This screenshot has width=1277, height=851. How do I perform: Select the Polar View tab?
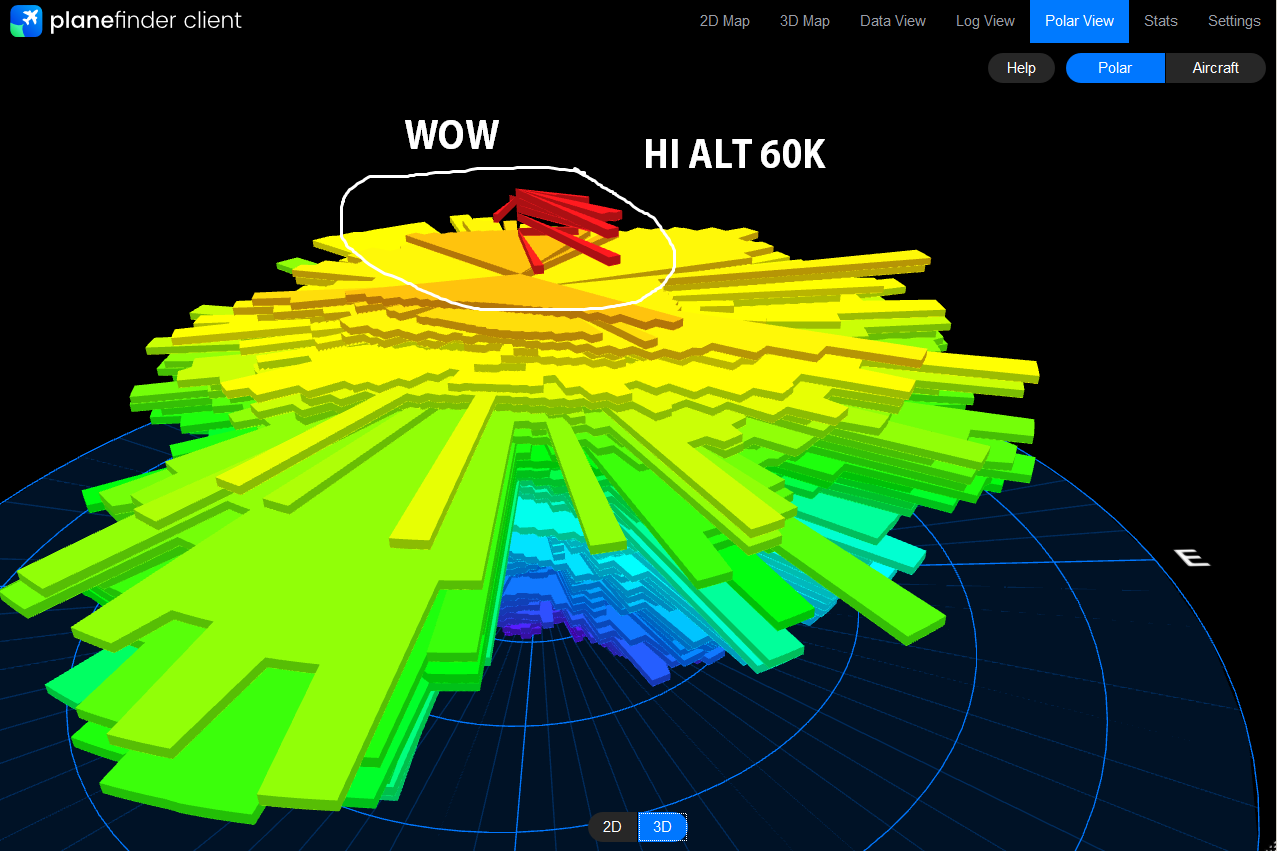coord(1079,21)
